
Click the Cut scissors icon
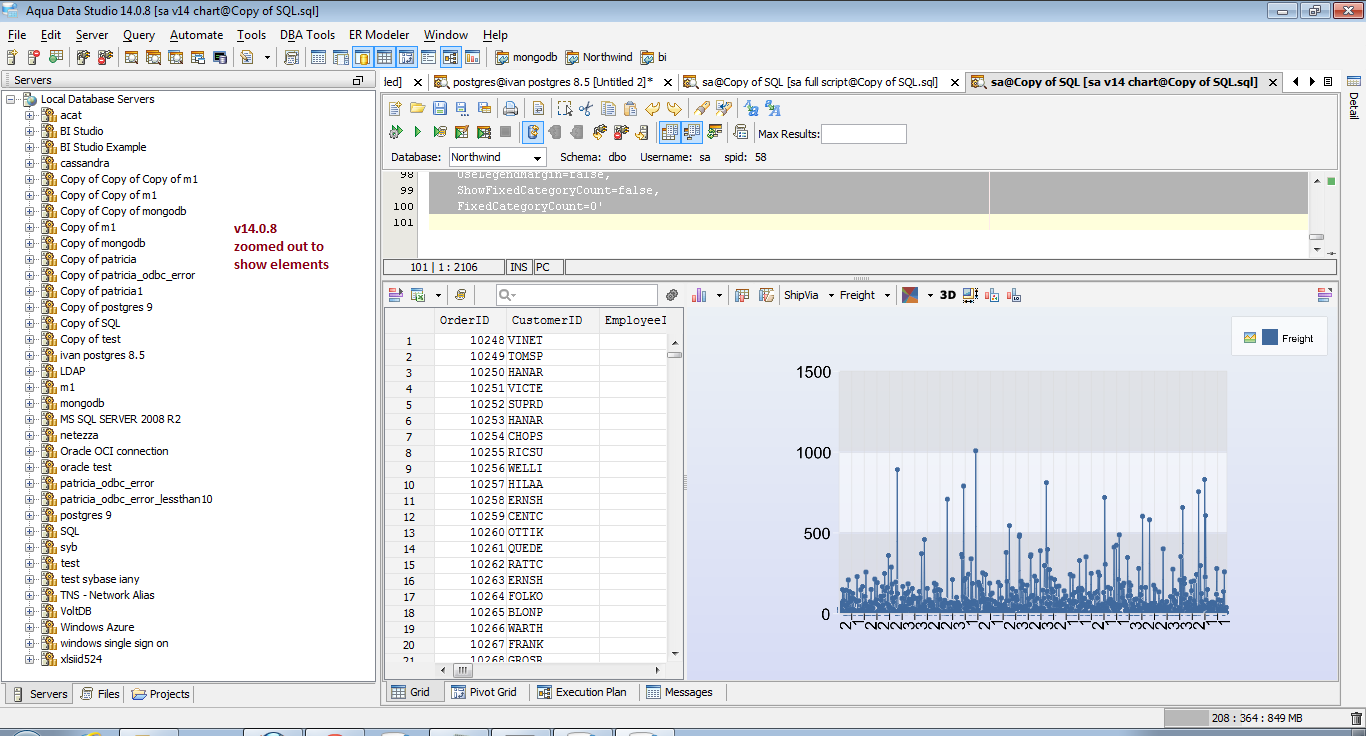[586, 109]
